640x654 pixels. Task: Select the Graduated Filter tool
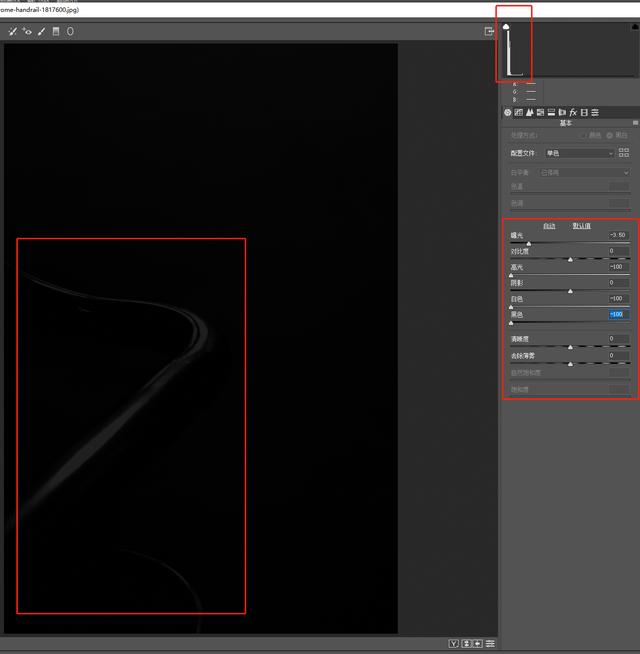point(56,31)
